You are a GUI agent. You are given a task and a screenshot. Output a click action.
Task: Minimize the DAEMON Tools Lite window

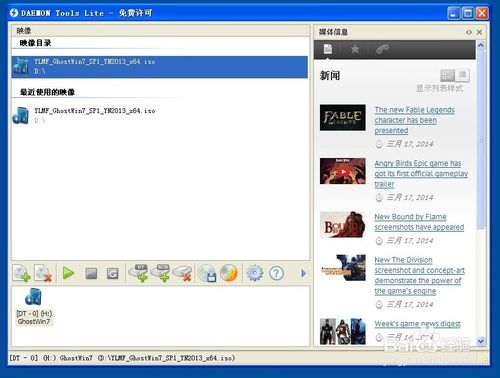tap(453, 13)
